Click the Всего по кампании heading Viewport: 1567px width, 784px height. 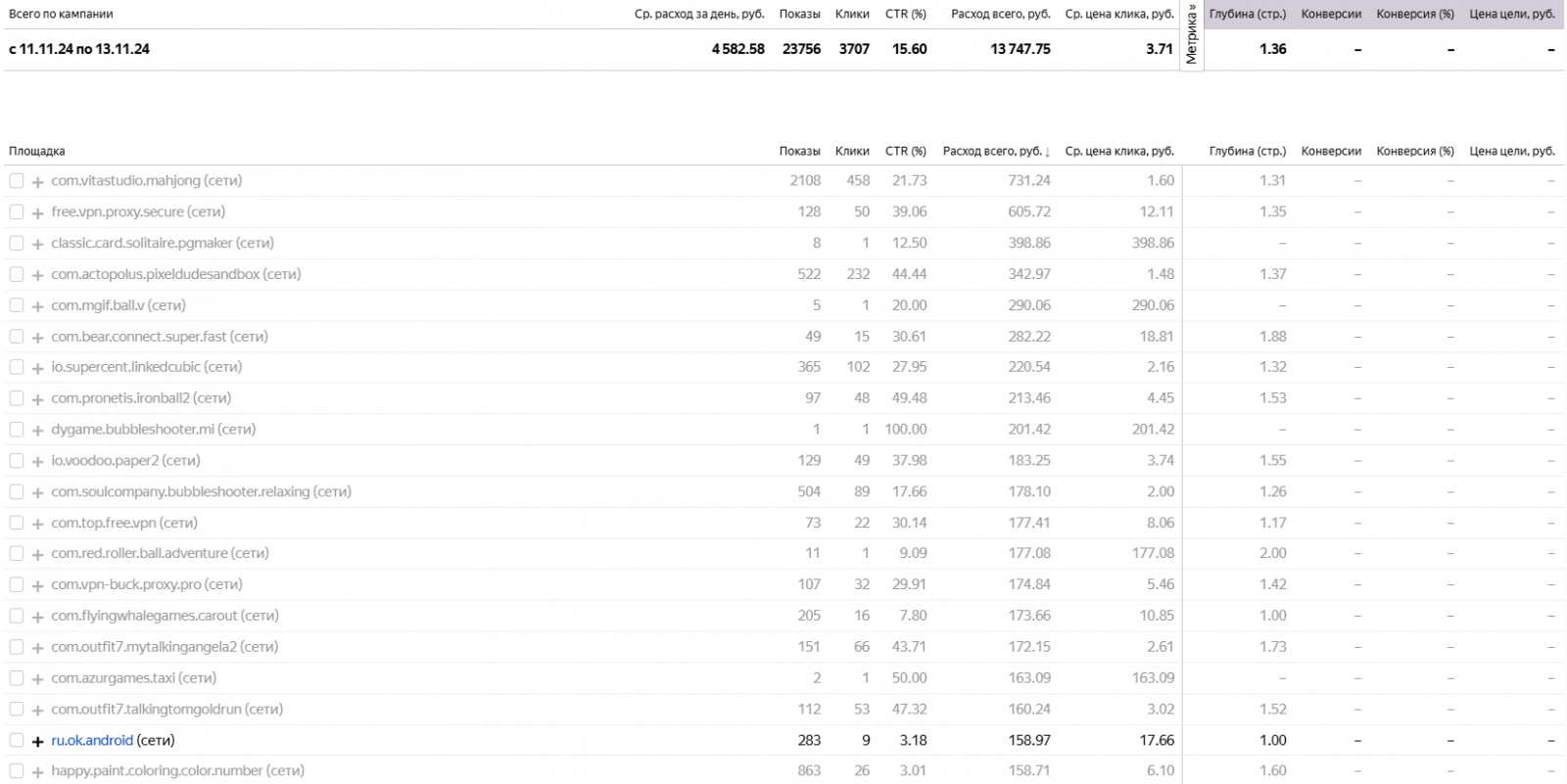[x=61, y=14]
